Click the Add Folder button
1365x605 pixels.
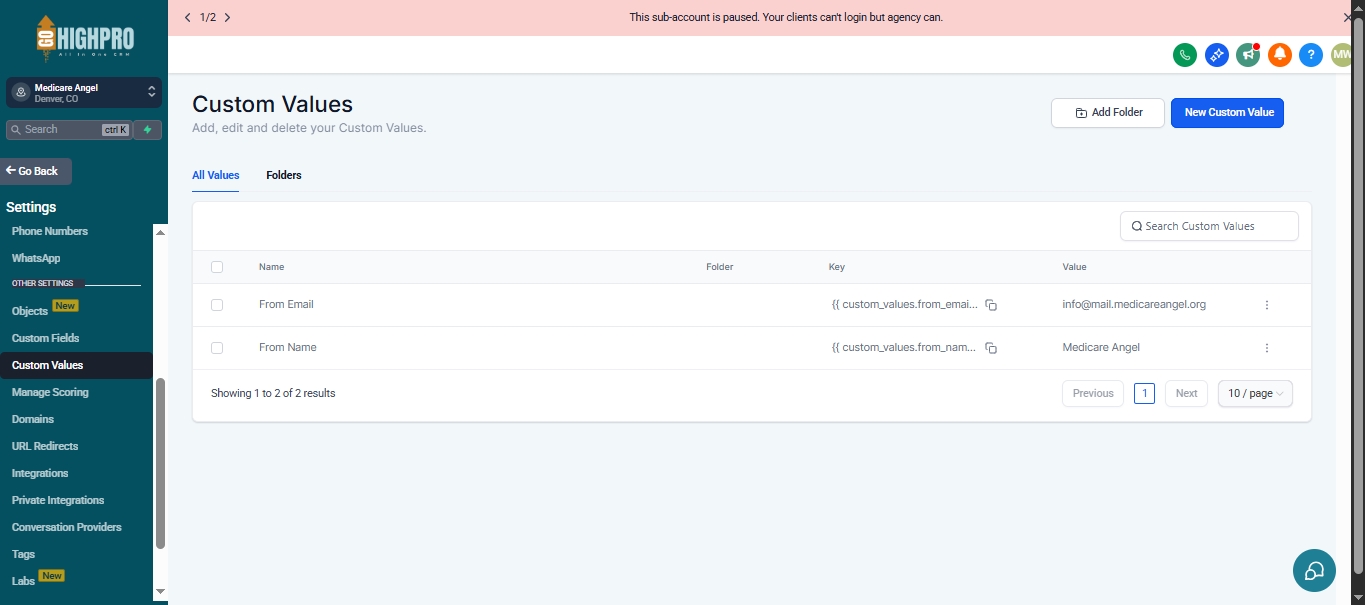[x=1108, y=113]
